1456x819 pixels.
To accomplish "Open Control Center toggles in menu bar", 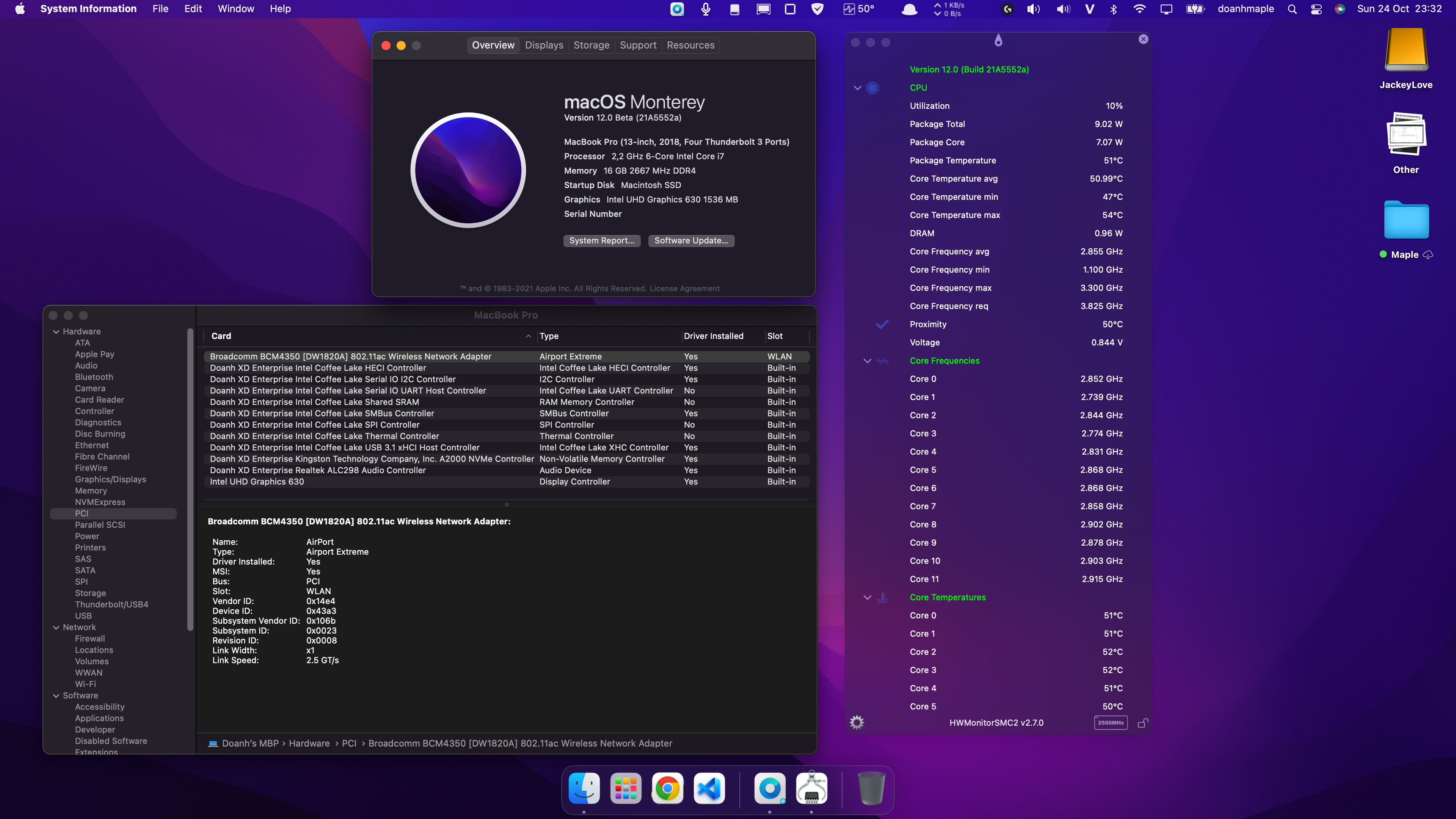I will [x=1316, y=9].
